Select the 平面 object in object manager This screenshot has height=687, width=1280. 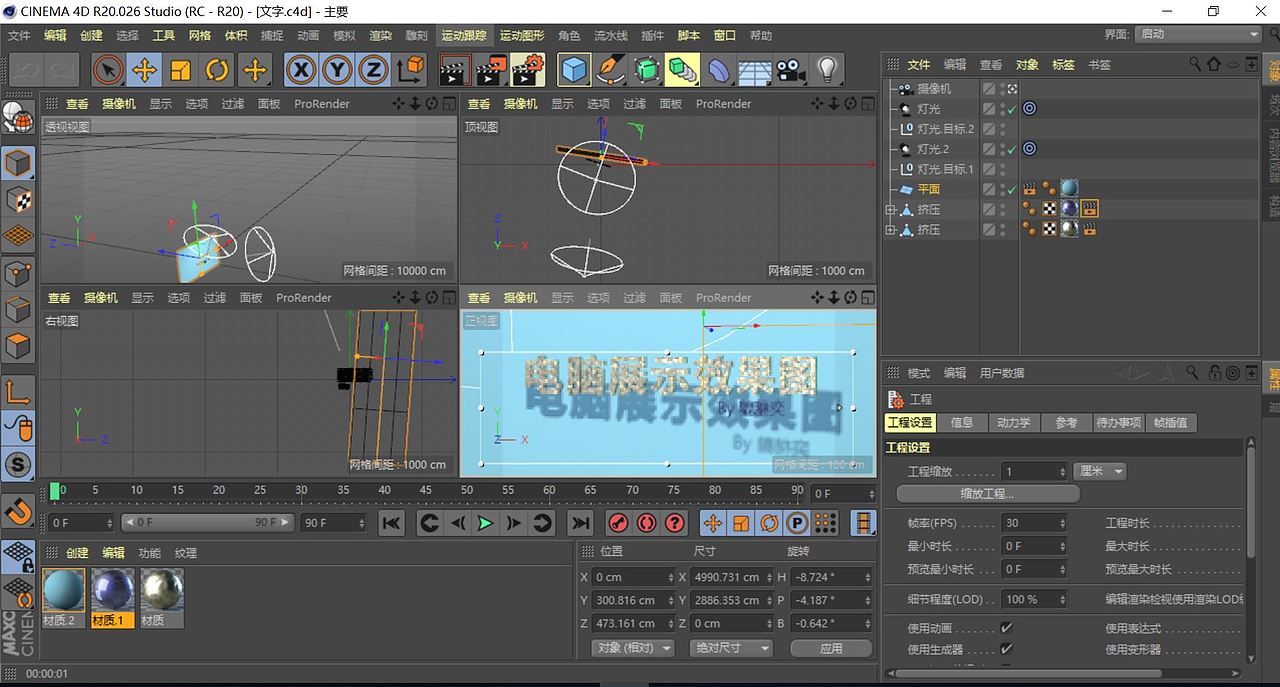(929, 189)
